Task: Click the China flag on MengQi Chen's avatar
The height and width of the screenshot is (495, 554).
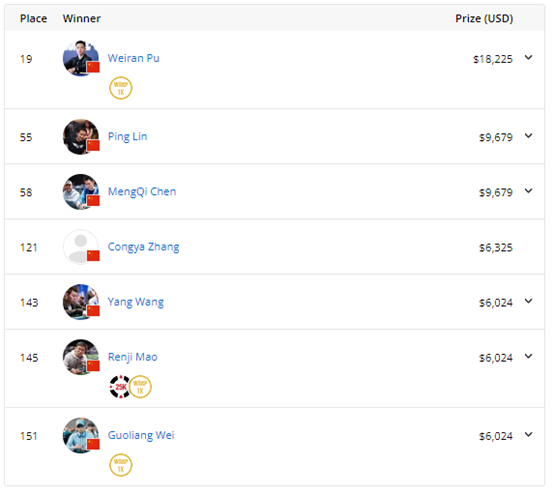Action: tap(93, 200)
